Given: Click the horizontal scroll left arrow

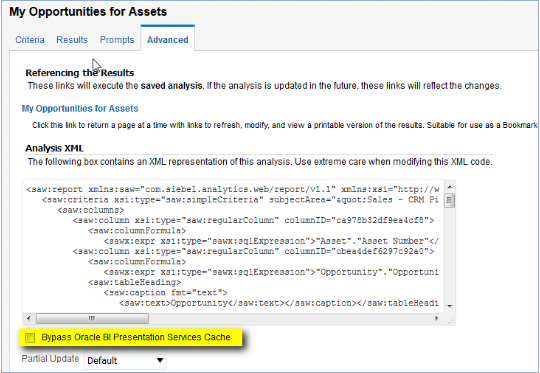Looking at the screenshot, I should click(28, 318).
